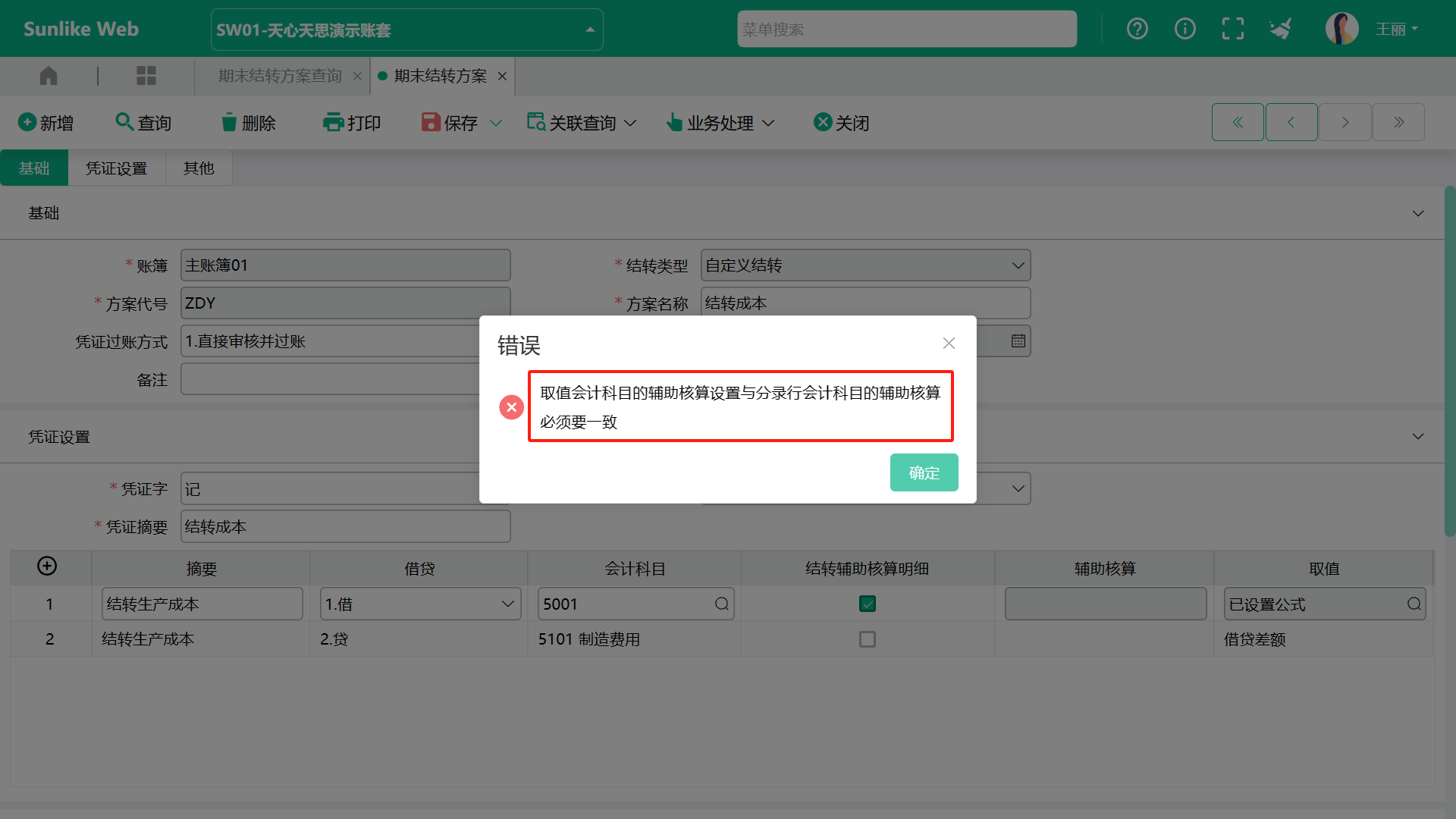
Task: Switch to 期末结转方案查询 tab
Action: click(x=280, y=76)
